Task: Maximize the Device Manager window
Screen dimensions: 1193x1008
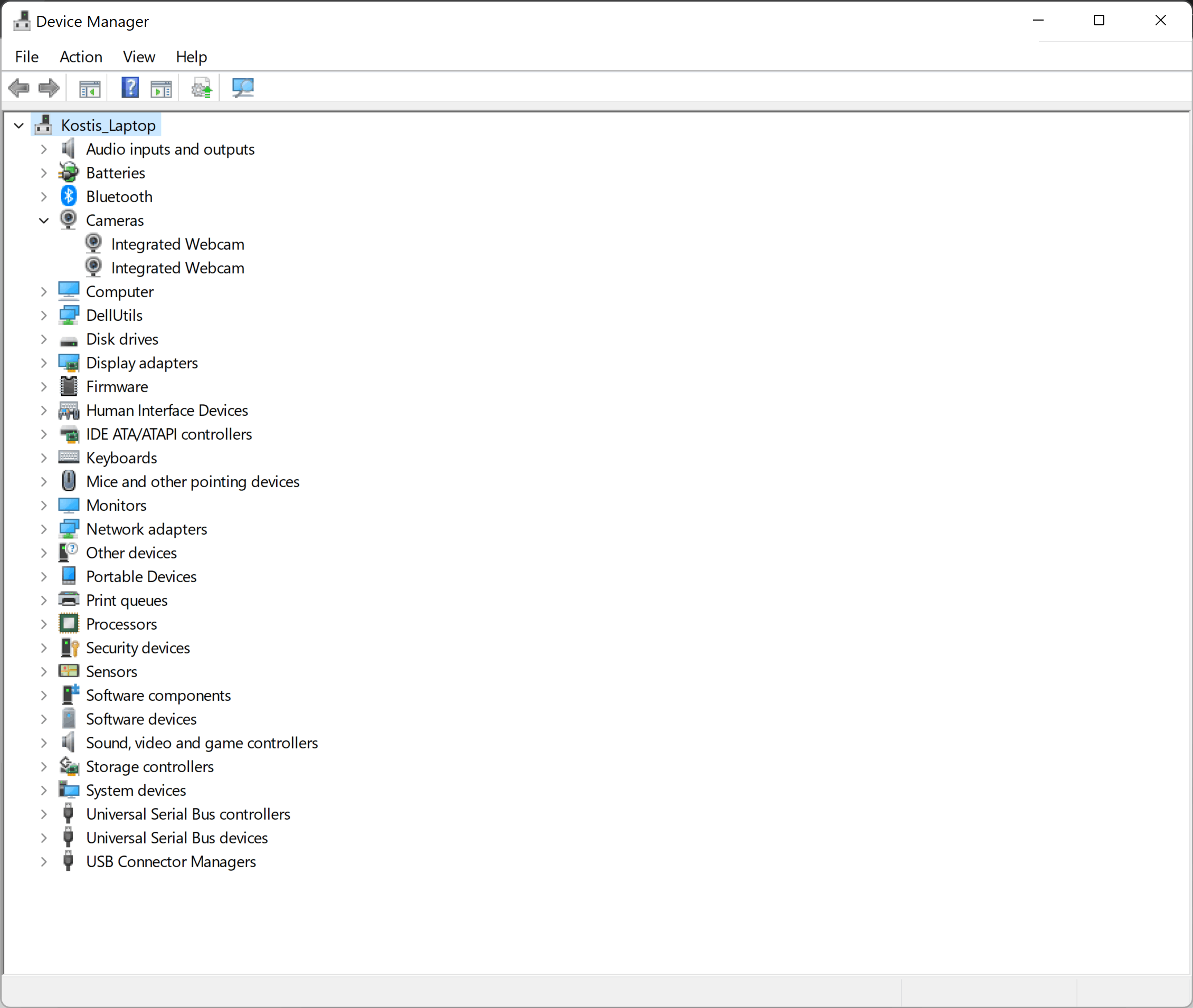Action: coord(1099,21)
